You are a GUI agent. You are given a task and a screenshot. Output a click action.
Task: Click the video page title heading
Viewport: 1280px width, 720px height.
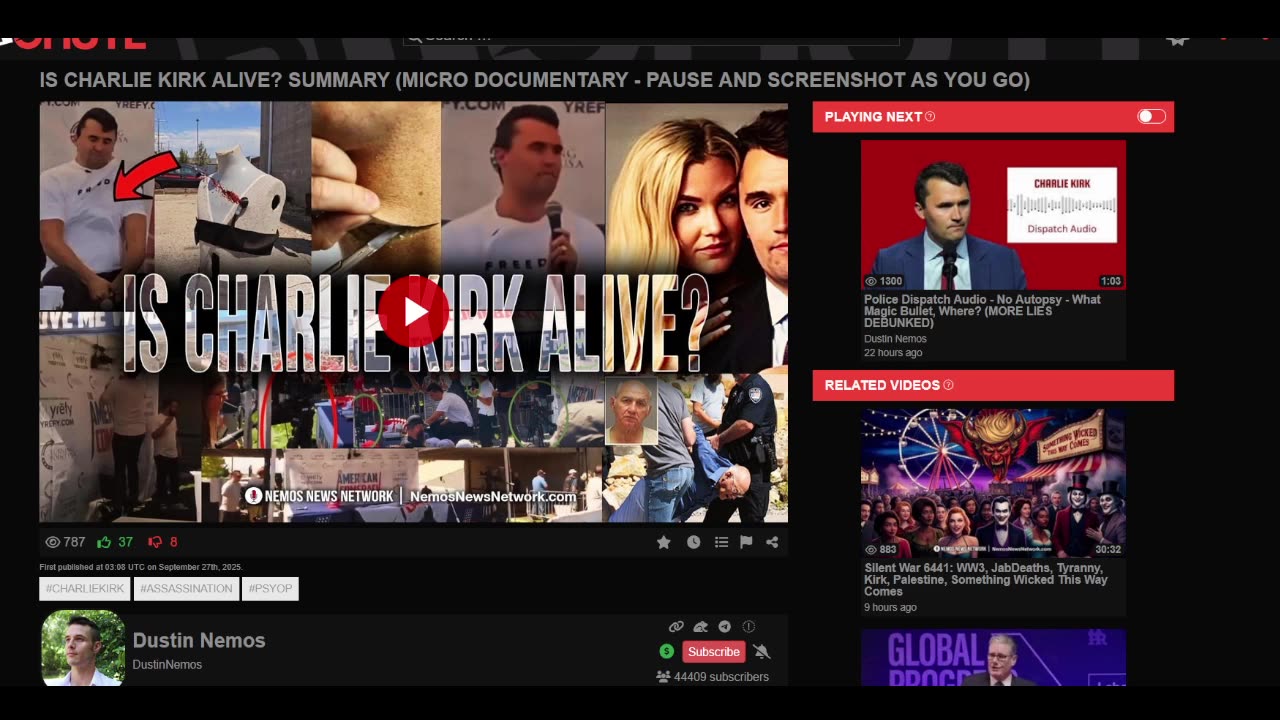point(535,80)
